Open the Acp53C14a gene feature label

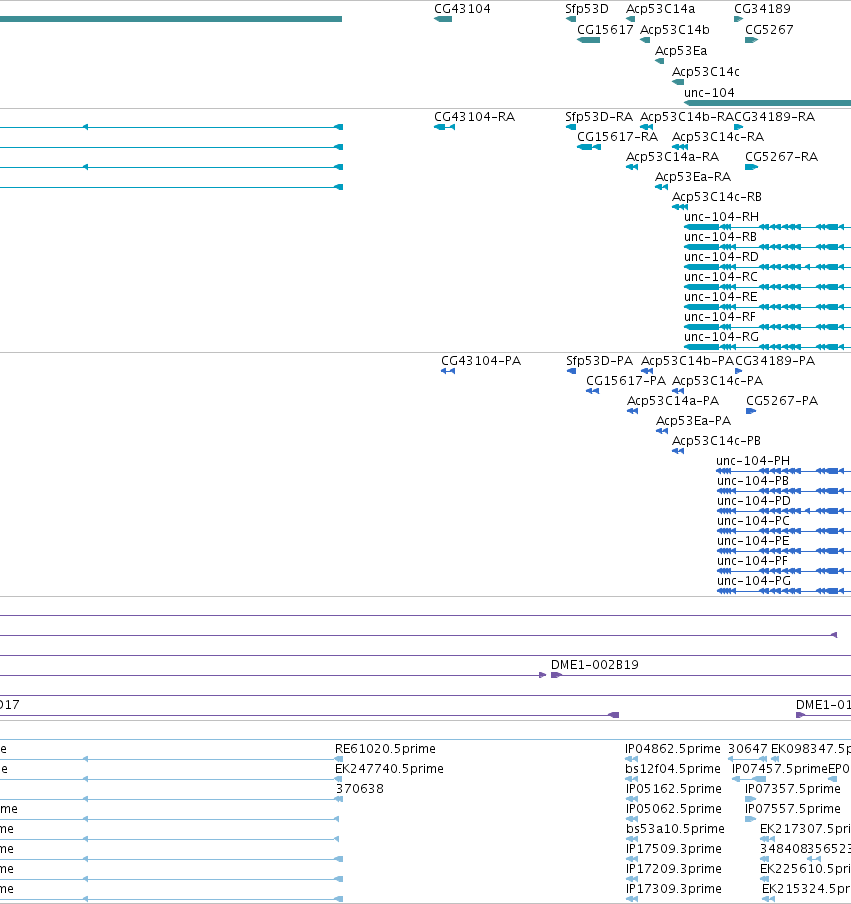tap(660, 9)
